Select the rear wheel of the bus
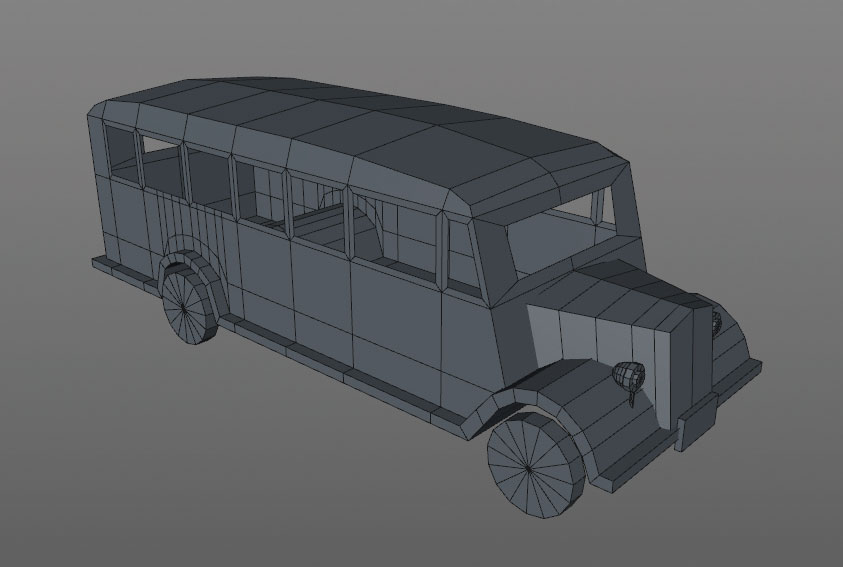This screenshot has height=567, width=843. tap(188, 305)
